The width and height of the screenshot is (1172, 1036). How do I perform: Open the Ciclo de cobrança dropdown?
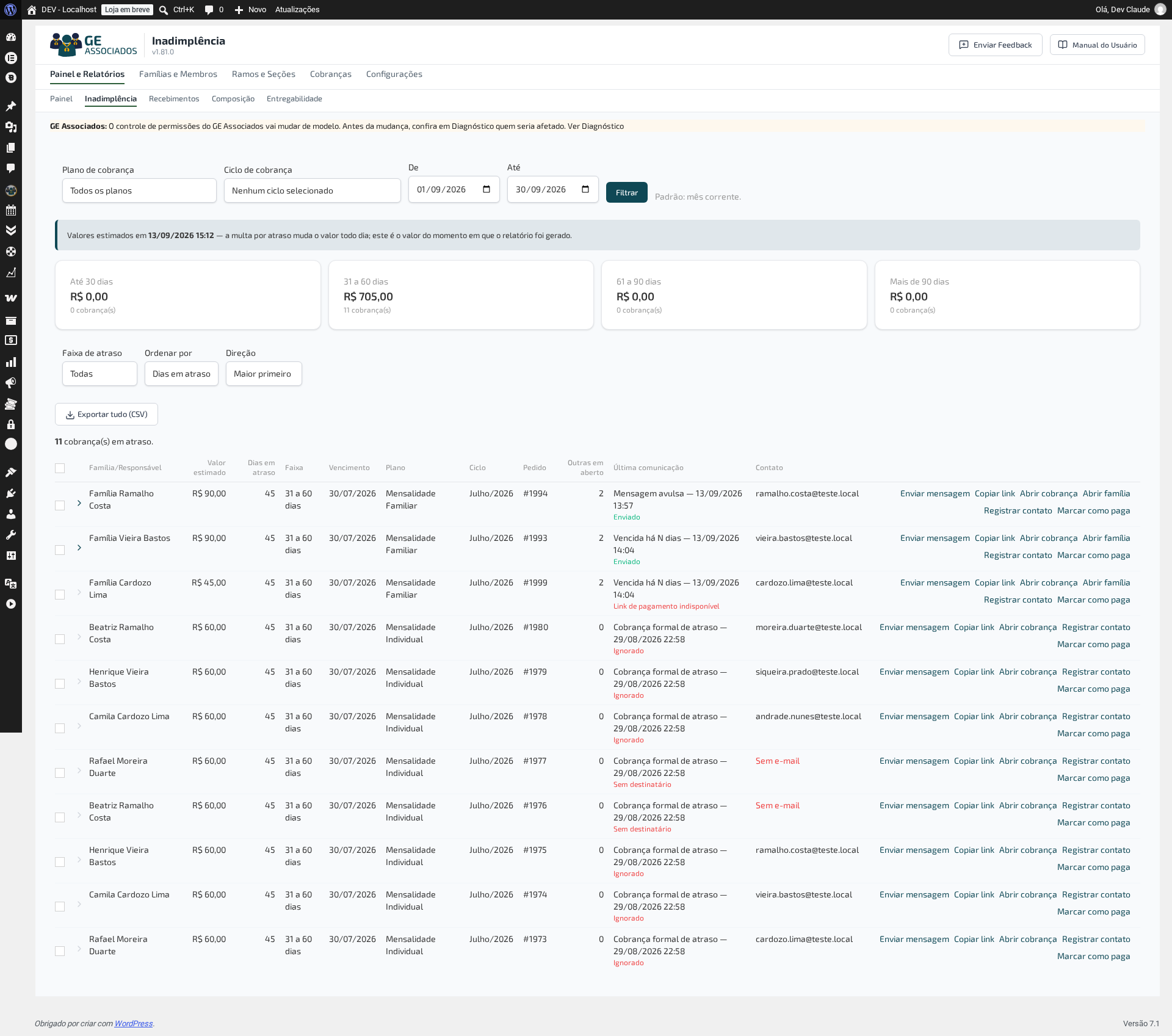313,190
